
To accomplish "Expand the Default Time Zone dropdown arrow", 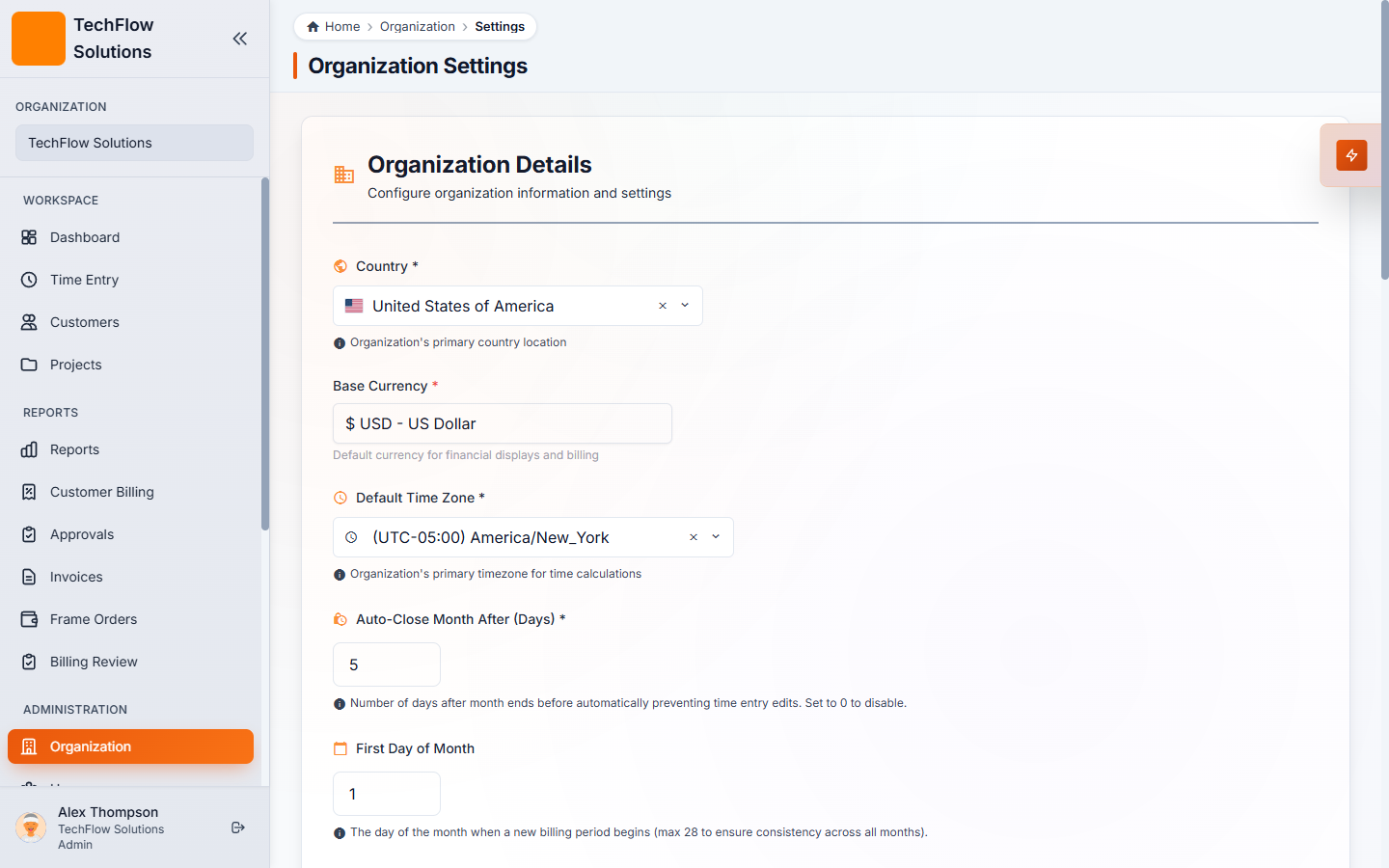I will pos(716,537).
